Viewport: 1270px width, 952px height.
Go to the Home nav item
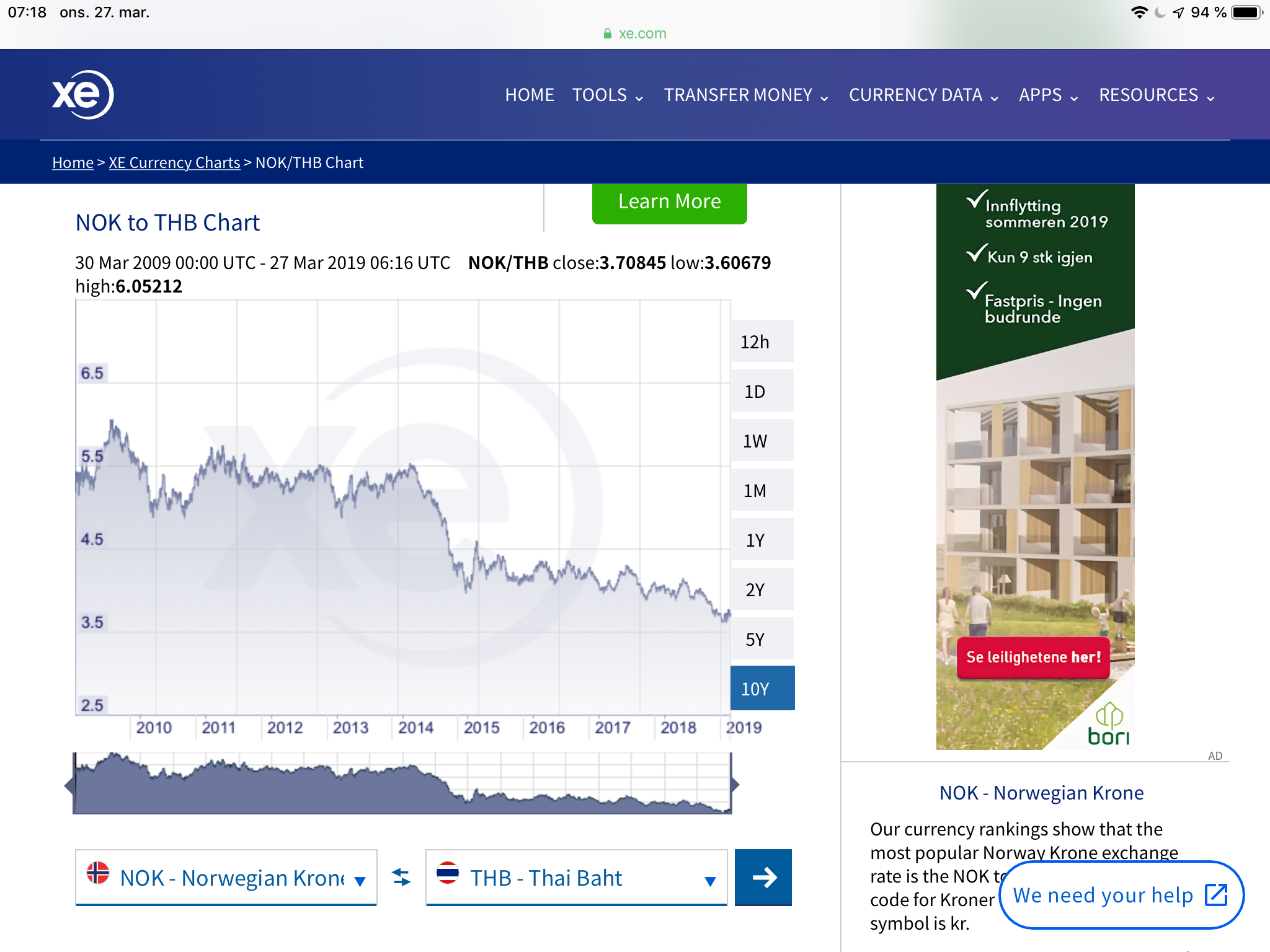click(529, 95)
